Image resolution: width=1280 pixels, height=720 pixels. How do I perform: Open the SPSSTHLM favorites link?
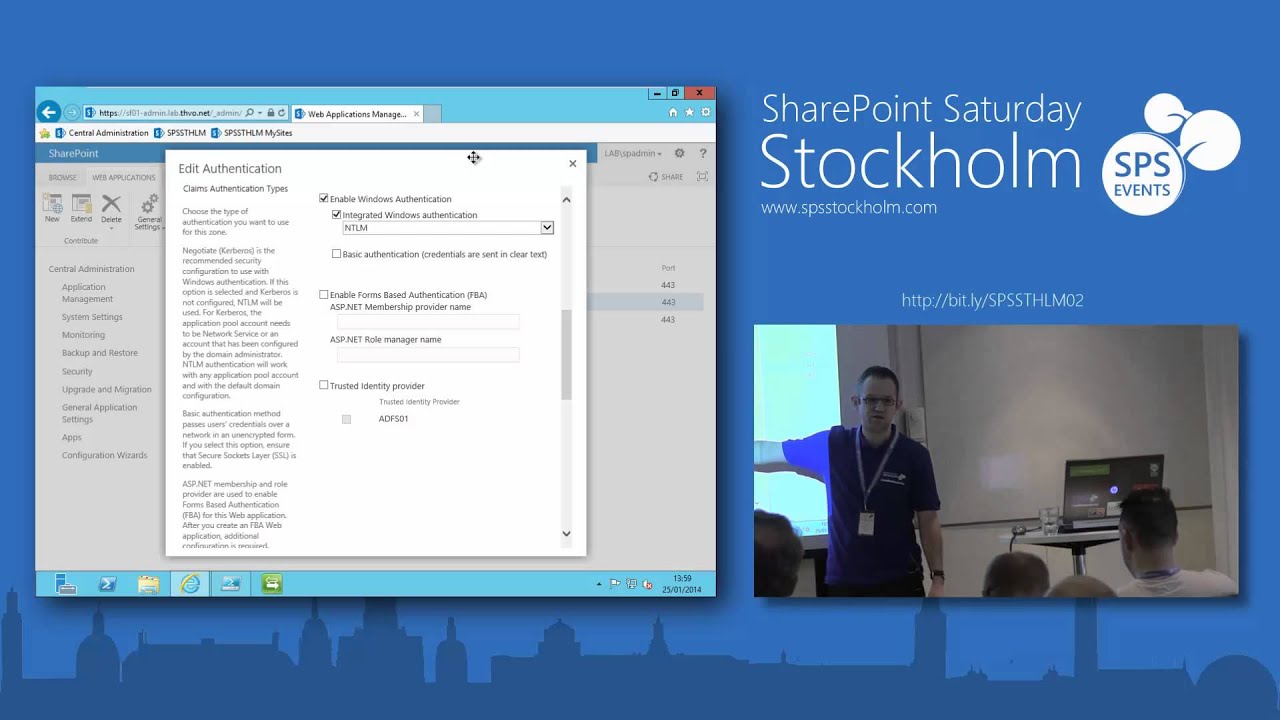click(x=180, y=133)
